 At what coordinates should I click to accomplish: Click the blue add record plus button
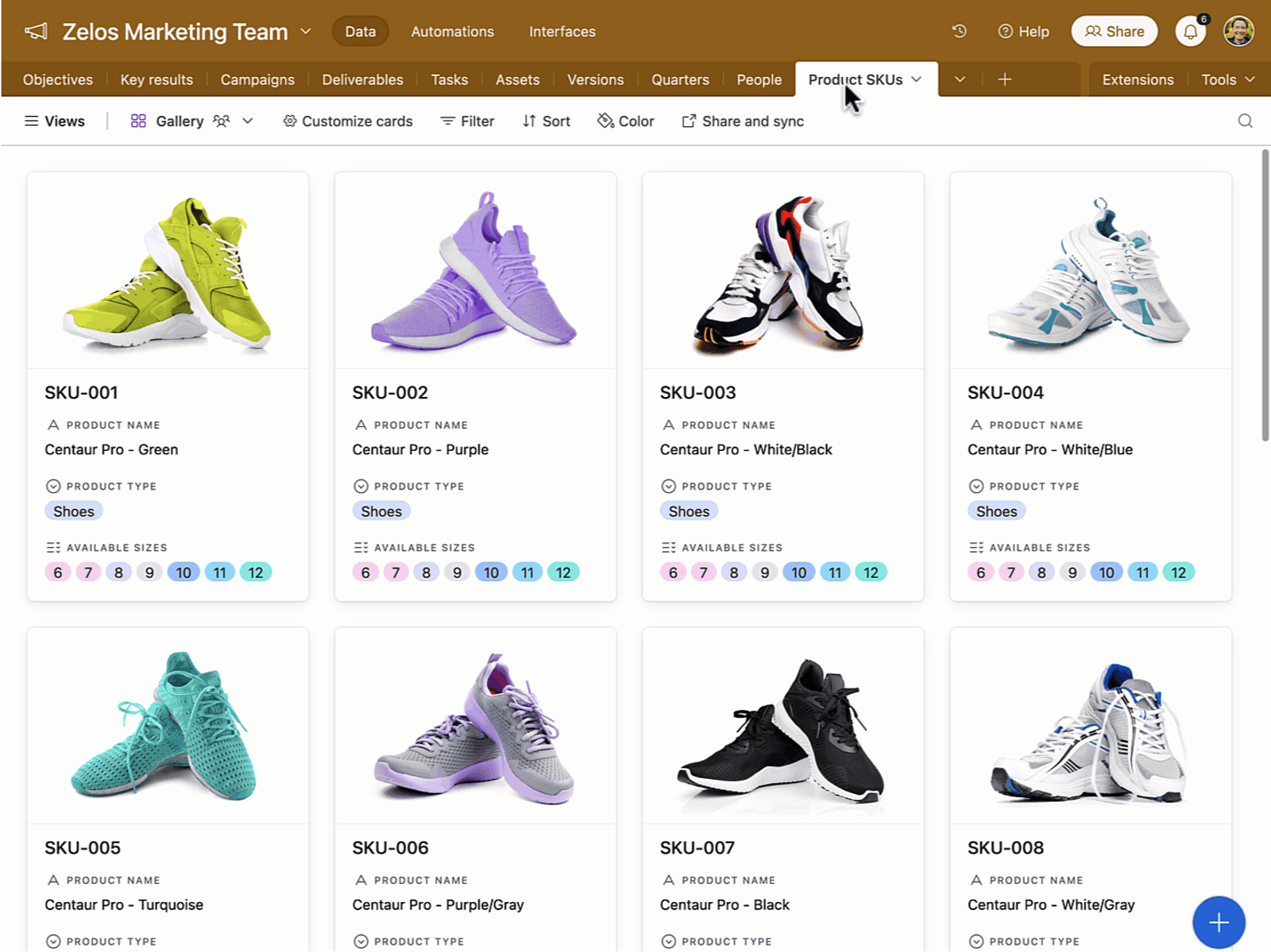1219,922
